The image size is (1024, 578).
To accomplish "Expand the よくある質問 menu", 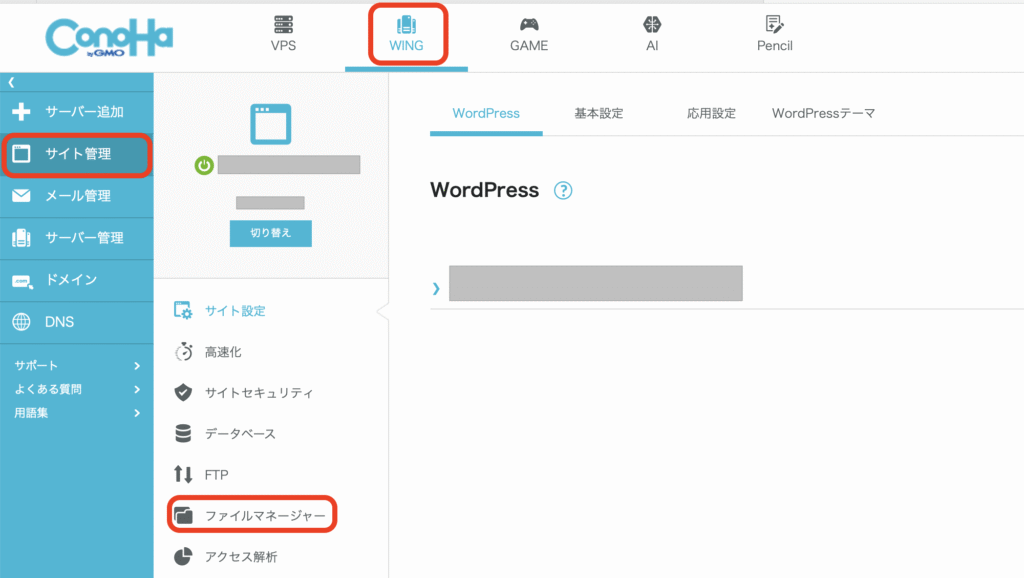I will 77,389.
